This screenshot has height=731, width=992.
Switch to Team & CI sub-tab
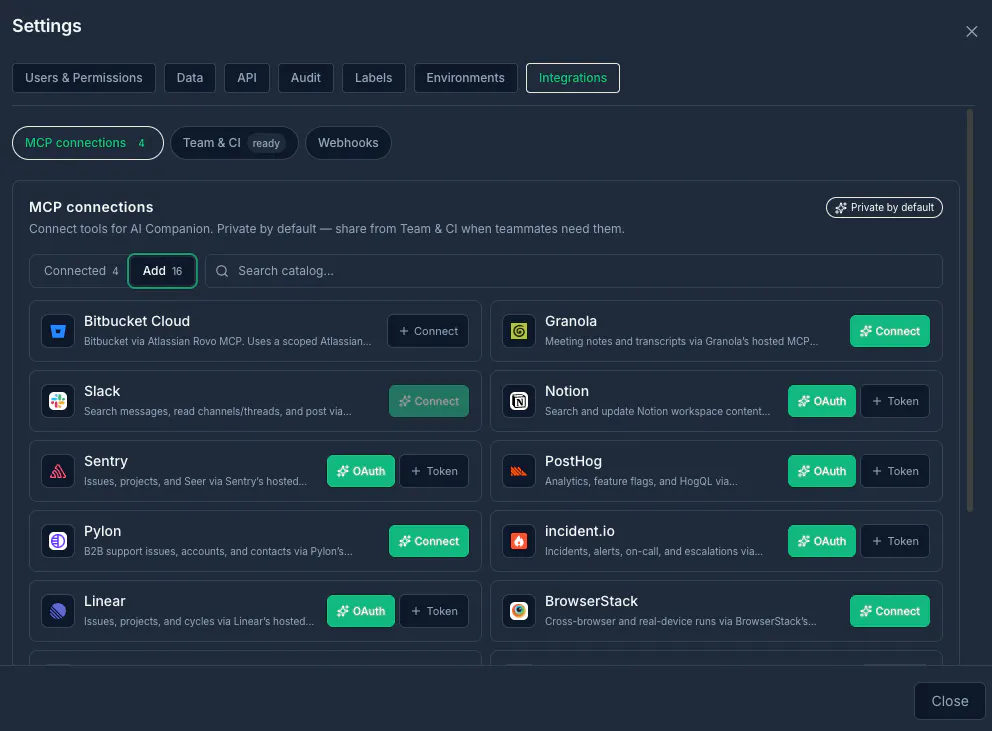(234, 143)
